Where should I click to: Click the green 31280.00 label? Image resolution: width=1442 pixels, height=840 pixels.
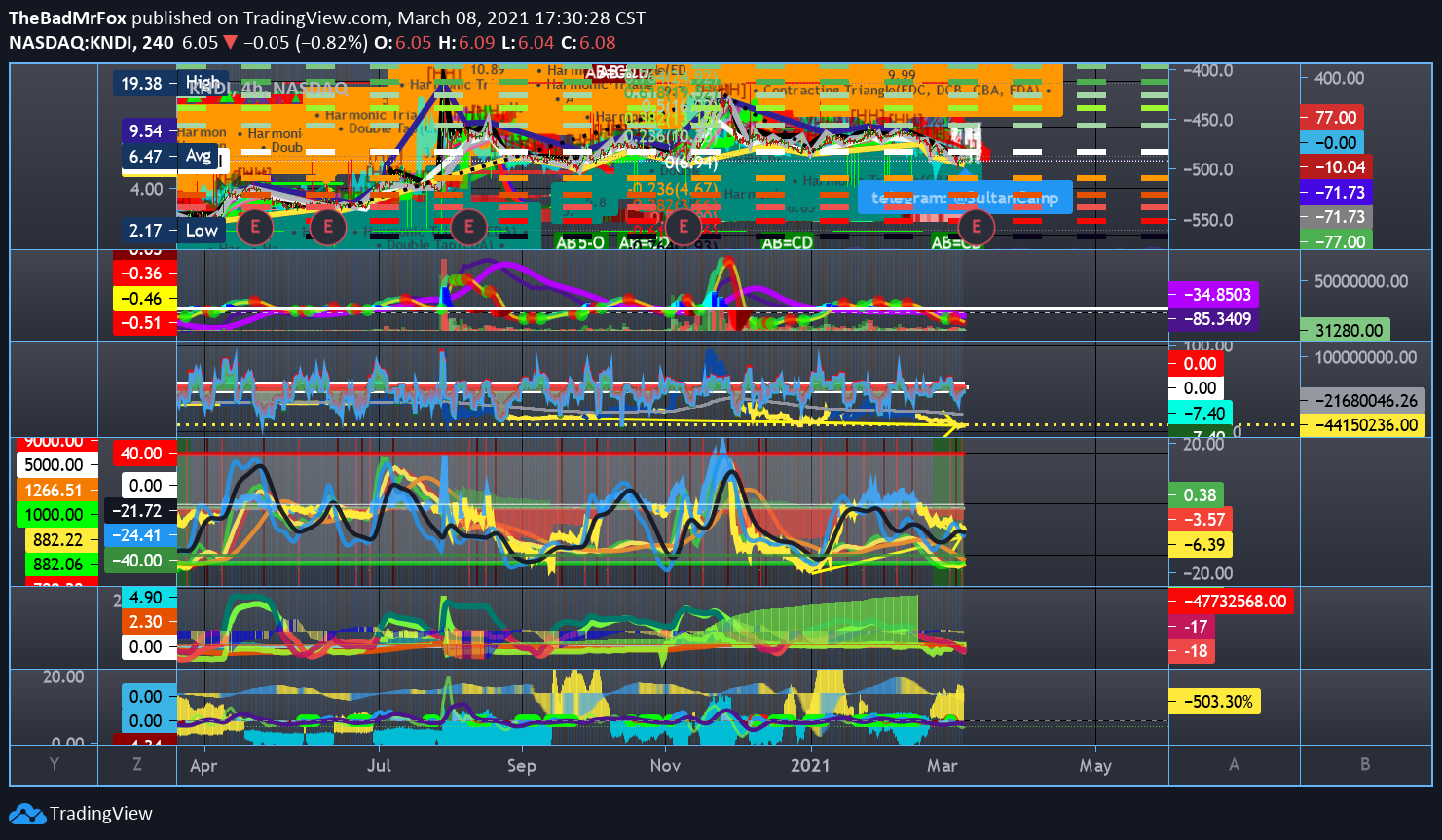[1345, 331]
